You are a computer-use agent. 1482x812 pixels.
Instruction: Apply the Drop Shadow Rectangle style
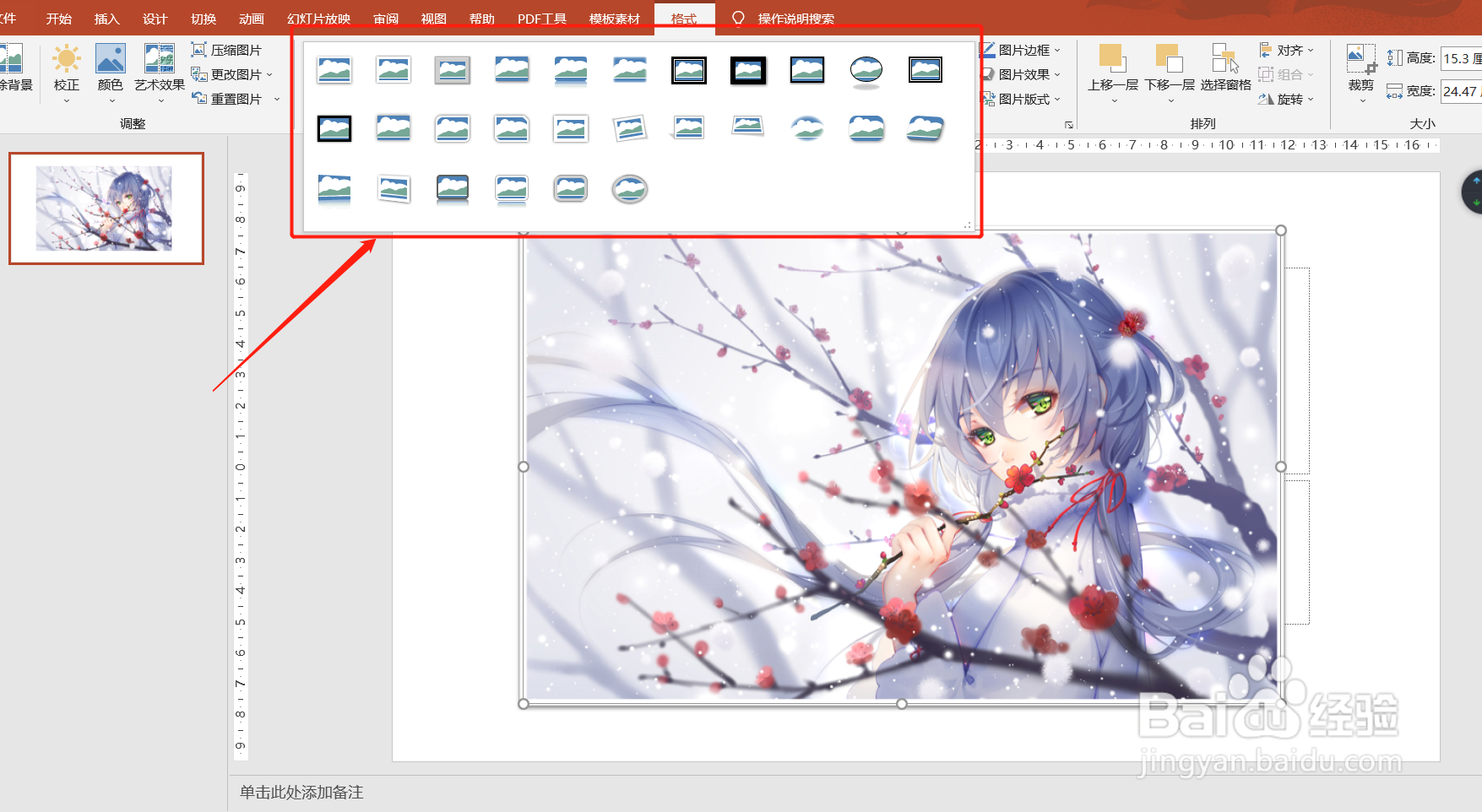[512, 70]
